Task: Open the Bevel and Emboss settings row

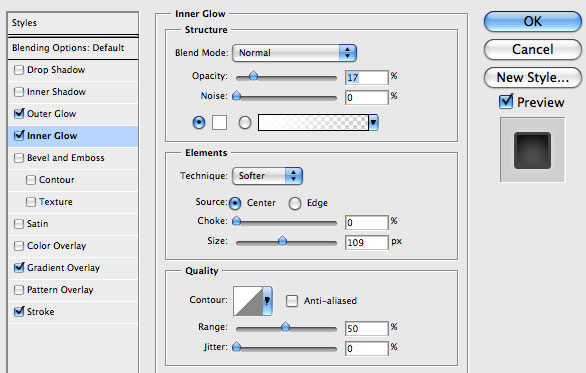Action: (x=73, y=158)
